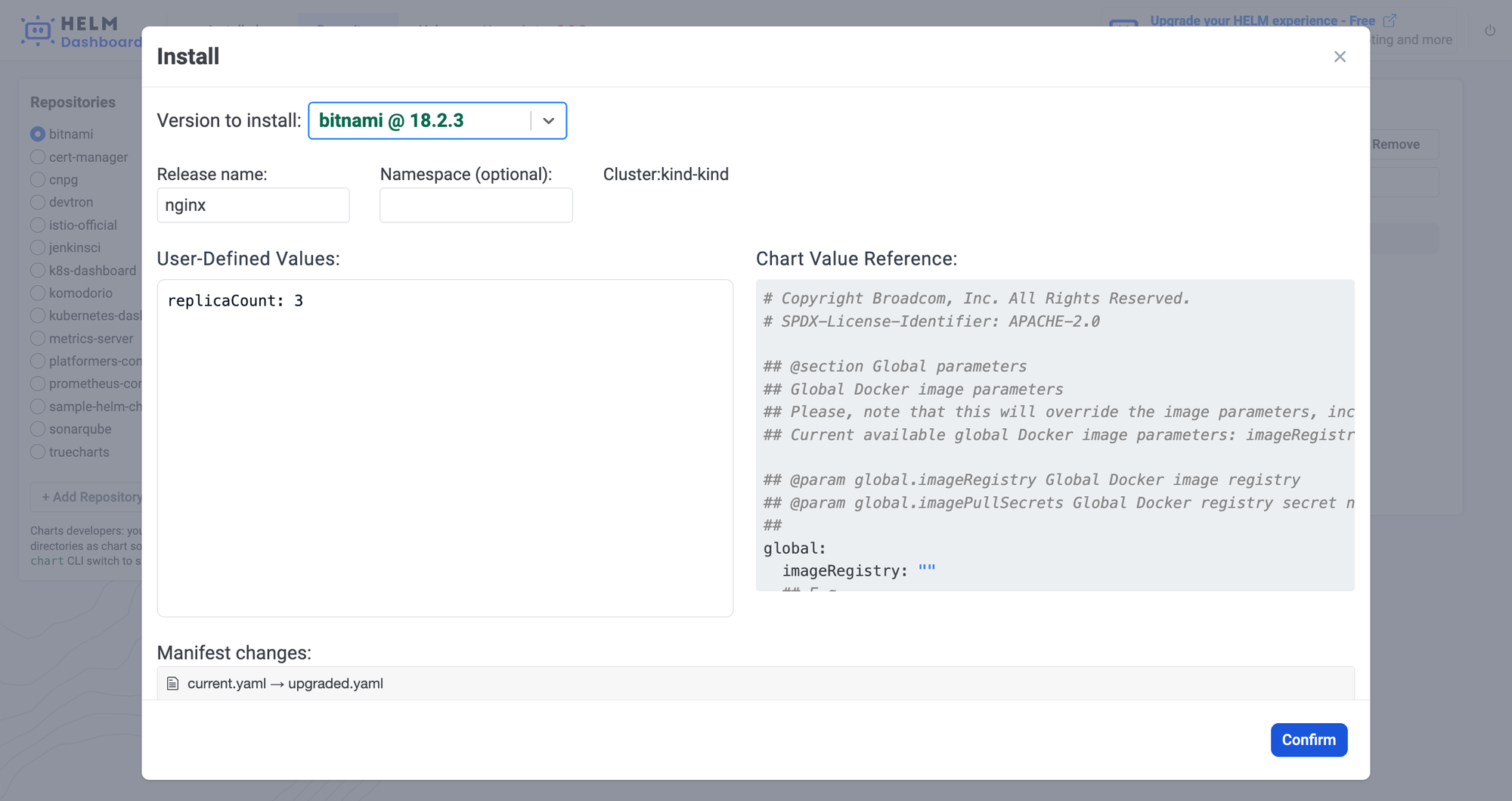Click the Cluster:kind-kind label
1512x801 pixels.
coord(666,175)
